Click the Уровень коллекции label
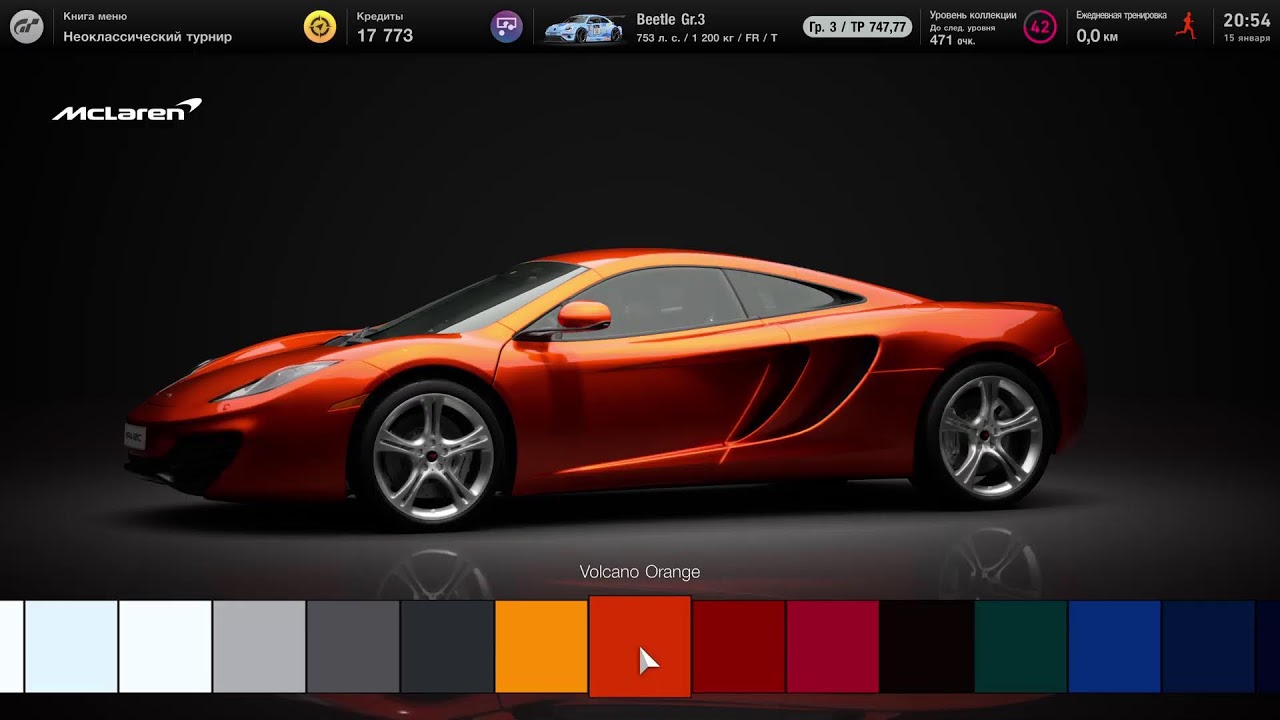The width and height of the screenshot is (1280, 720). [x=973, y=15]
